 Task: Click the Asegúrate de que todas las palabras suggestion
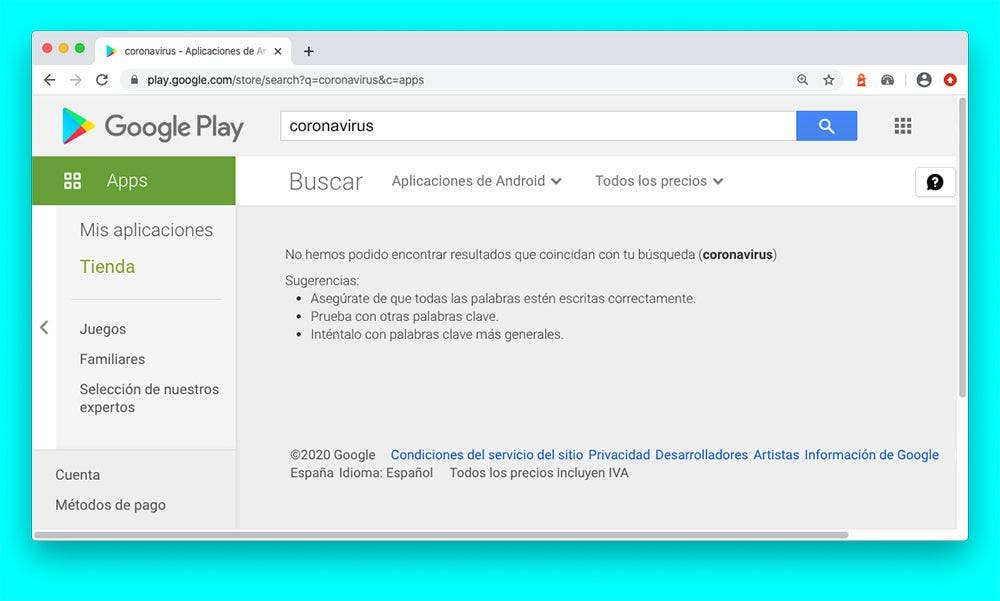(x=503, y=299)
